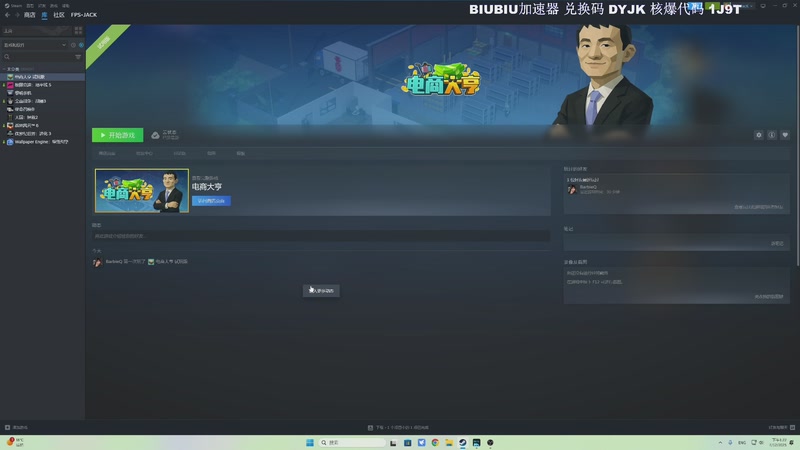Click the Steam taskbar icon
Viewport: 800px width, 450px height.
click(x=463, y=442)
